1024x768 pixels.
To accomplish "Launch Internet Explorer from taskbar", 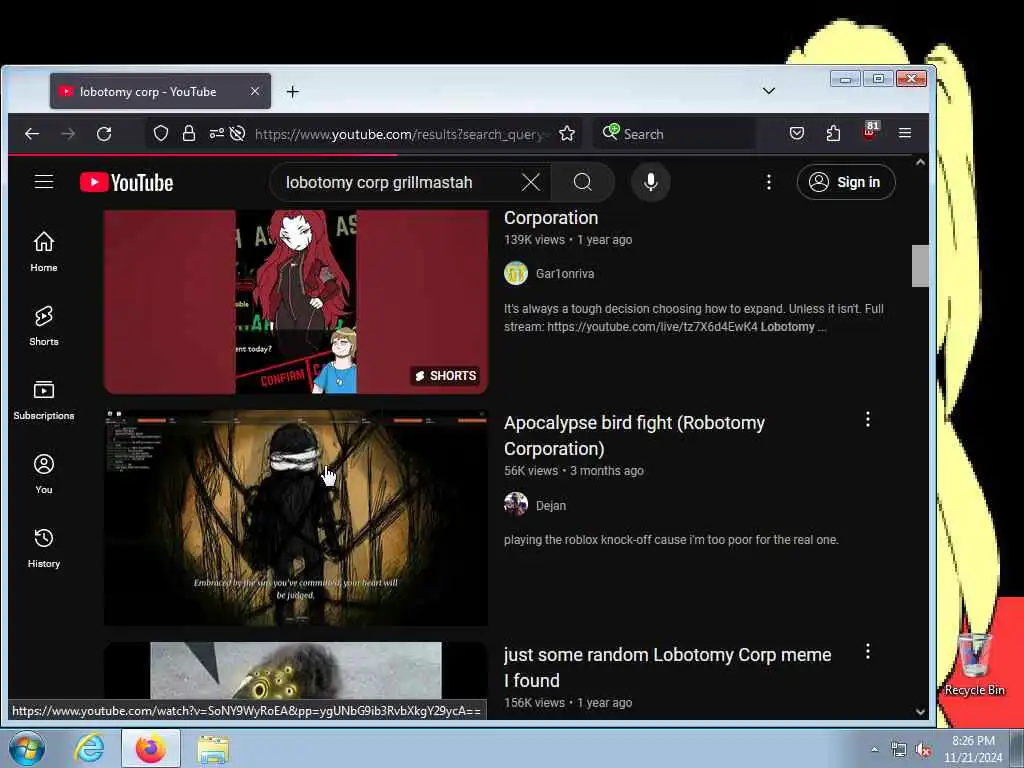I will tap(89, 748).
